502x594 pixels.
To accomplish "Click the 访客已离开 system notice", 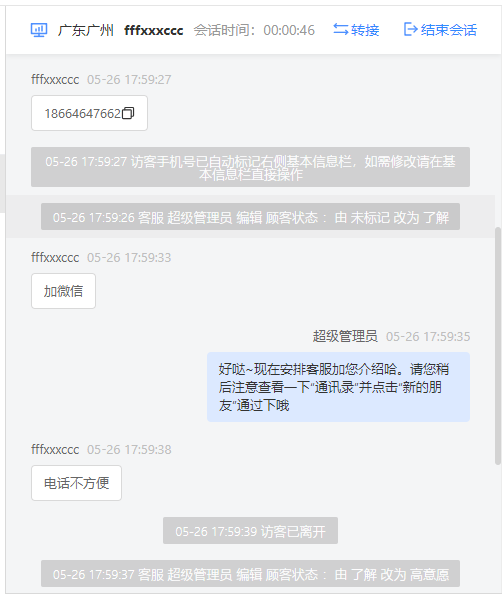I will [250, 531].
